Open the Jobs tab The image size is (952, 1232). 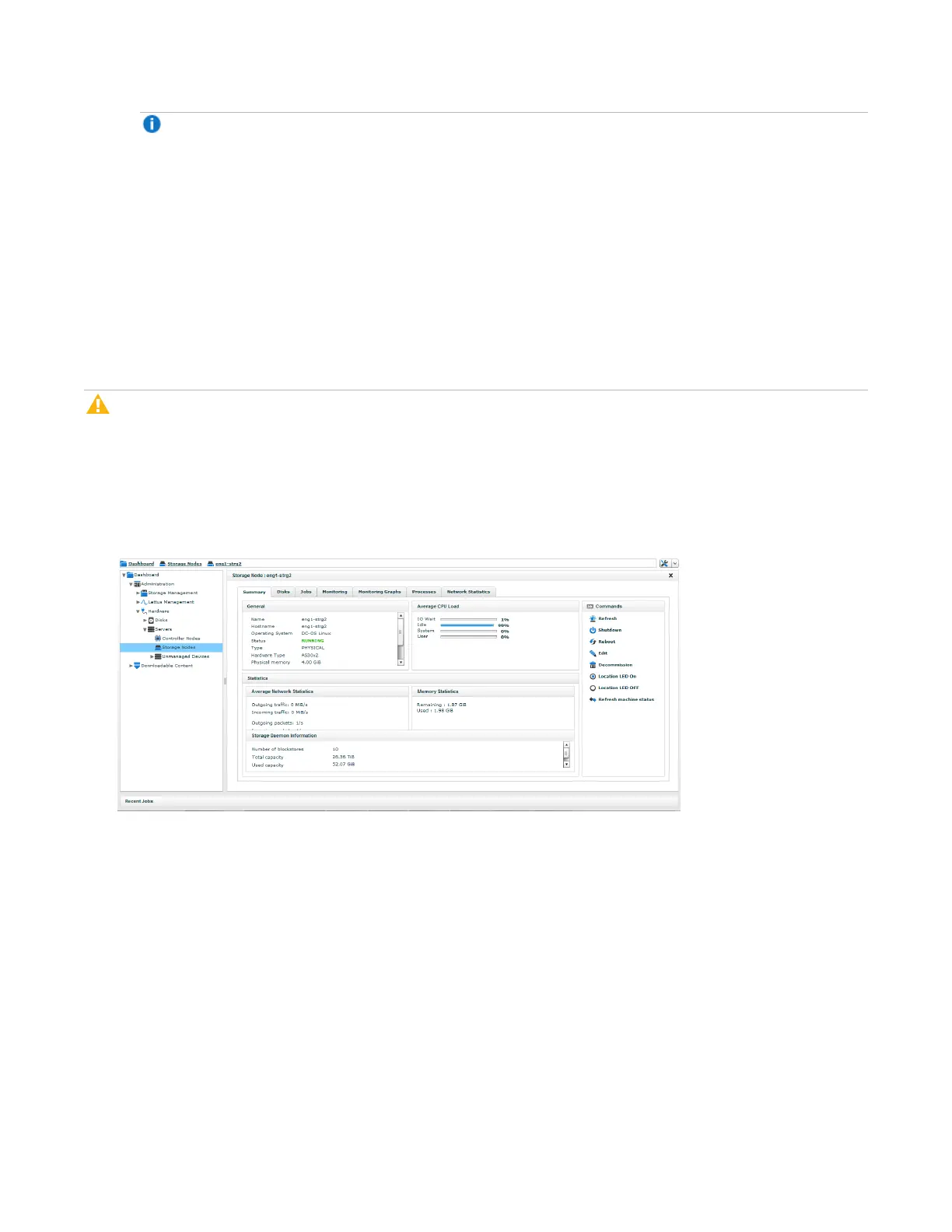click(x=306, y=592)
